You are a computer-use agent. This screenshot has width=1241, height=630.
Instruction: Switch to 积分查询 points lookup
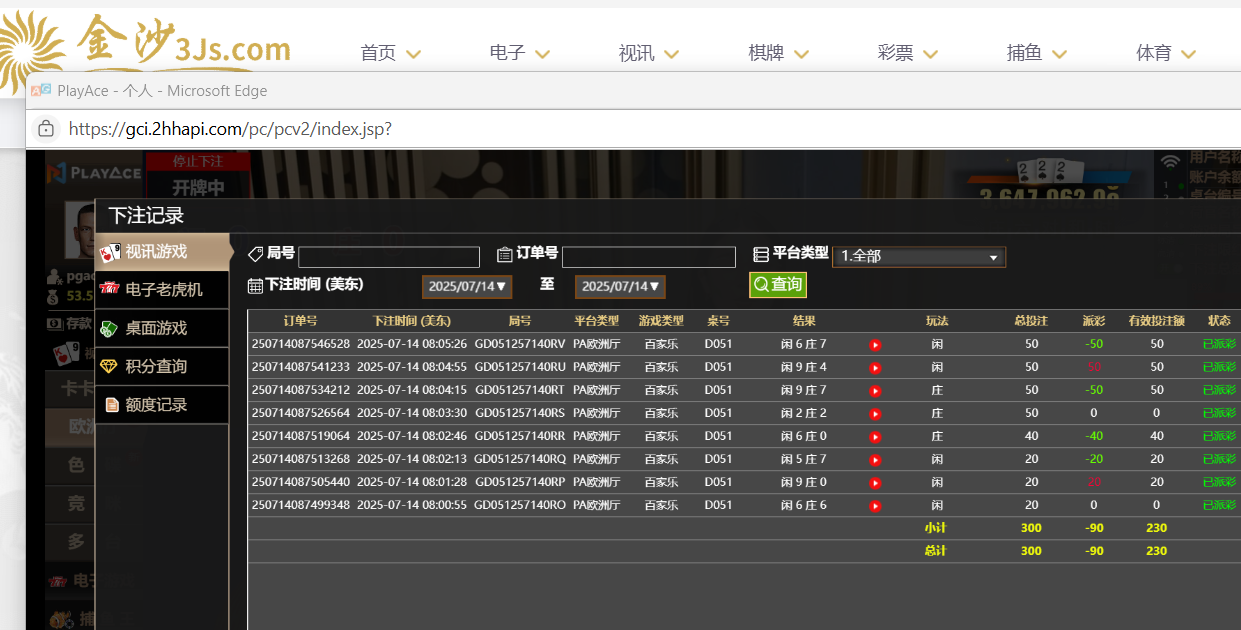155,366
